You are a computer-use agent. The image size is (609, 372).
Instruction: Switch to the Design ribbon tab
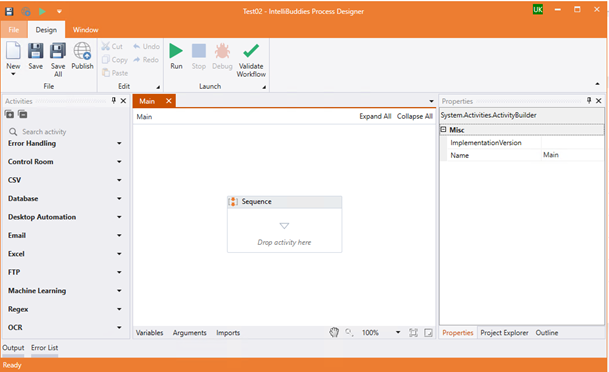pyautogui.click(x=46, y=30)
